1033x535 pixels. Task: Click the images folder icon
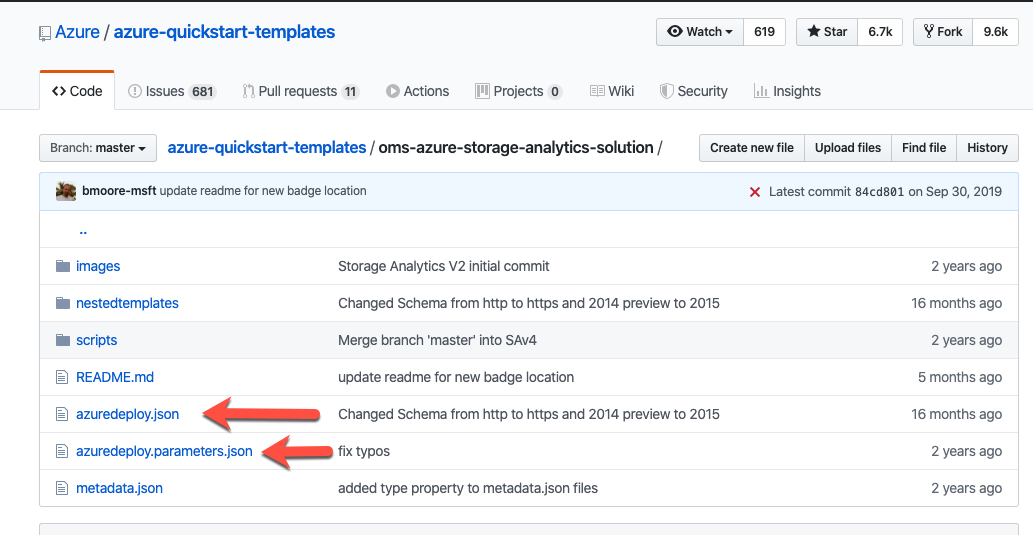[x=63, y=266]
